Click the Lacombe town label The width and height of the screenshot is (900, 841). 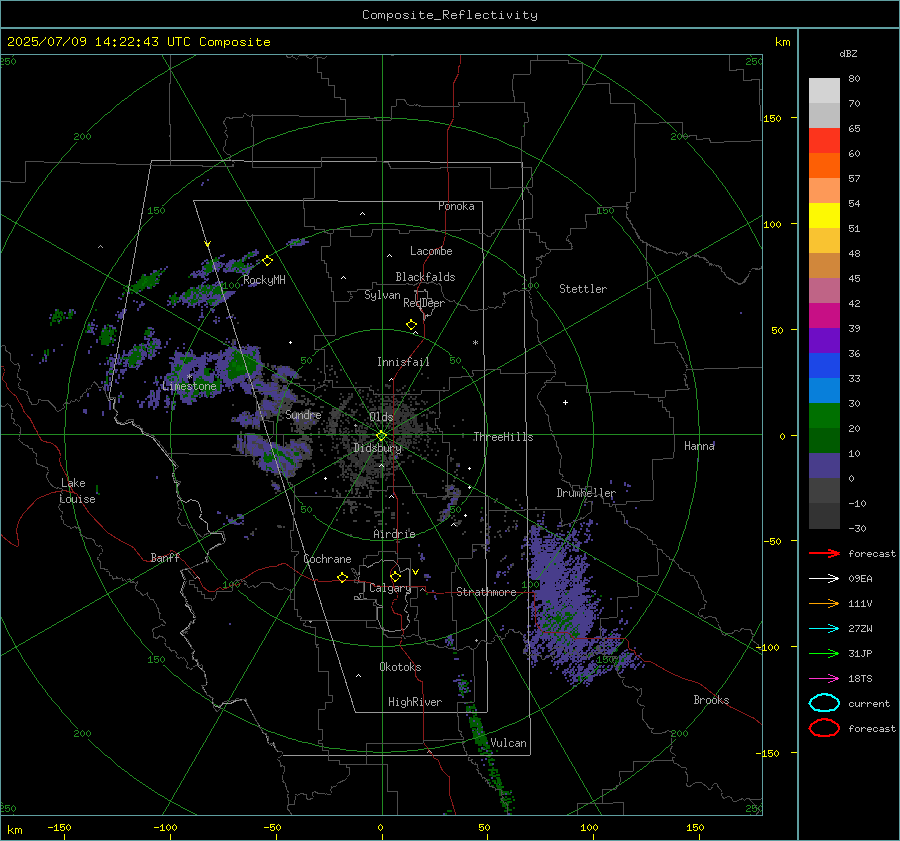(431, 251)
